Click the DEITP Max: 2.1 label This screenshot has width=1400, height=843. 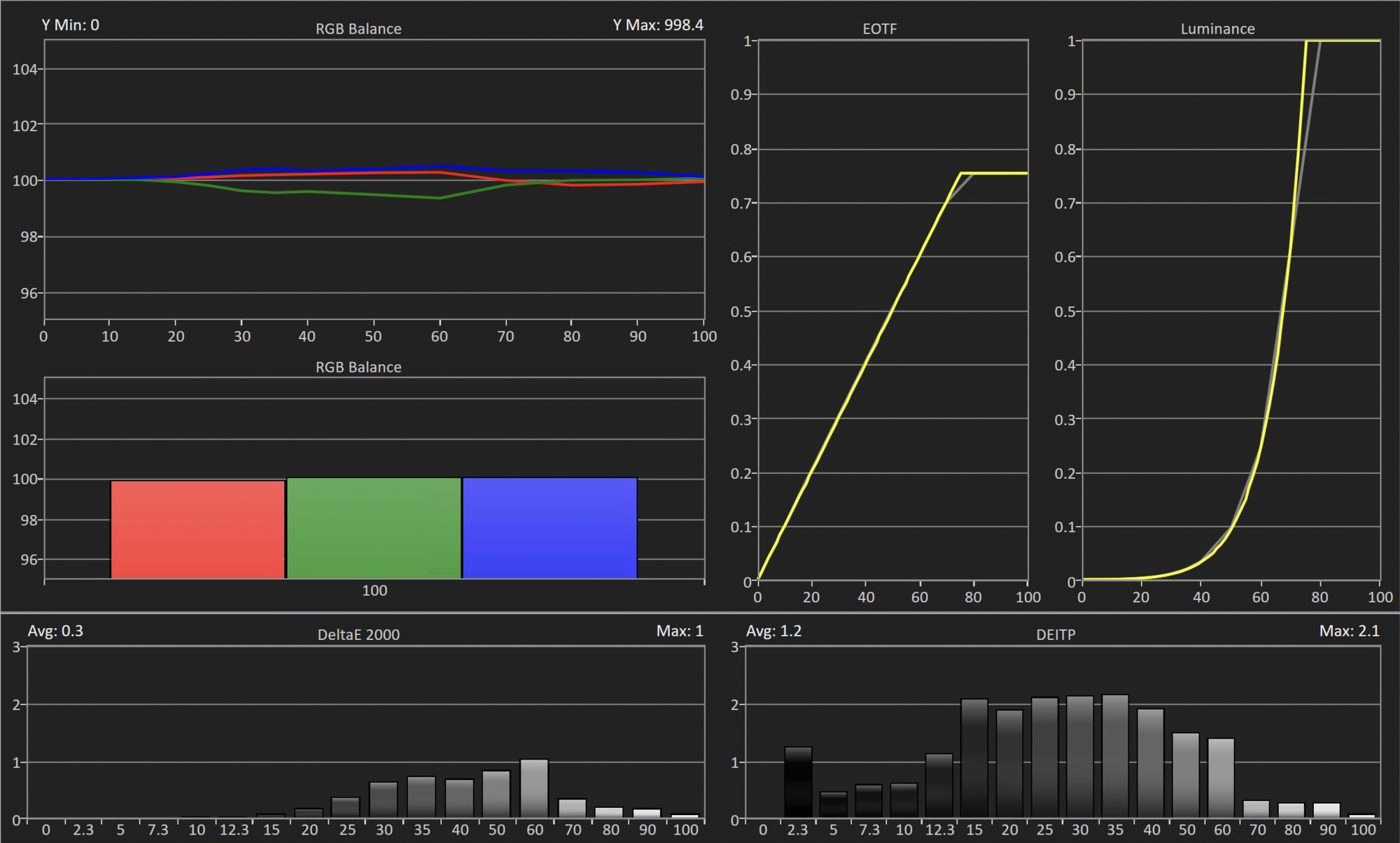[x=1349, y=631]
